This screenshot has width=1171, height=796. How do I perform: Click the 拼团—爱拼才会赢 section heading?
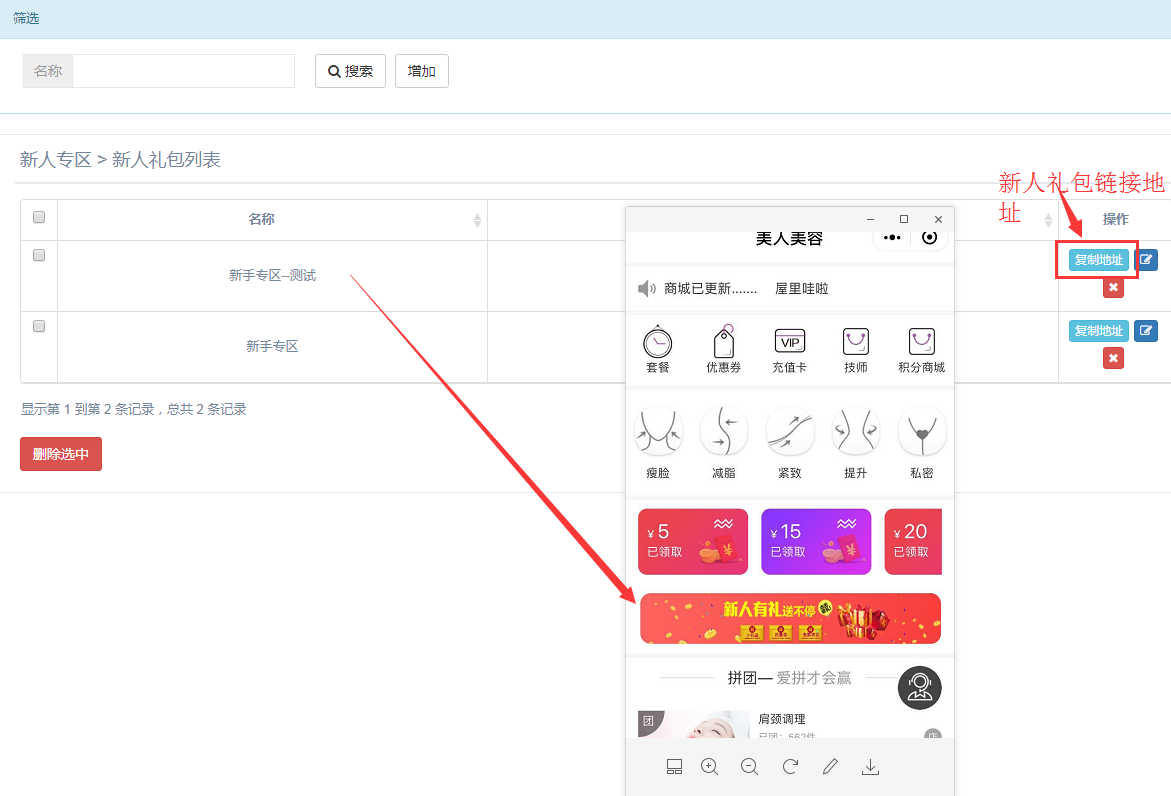(x=789, y=678)
